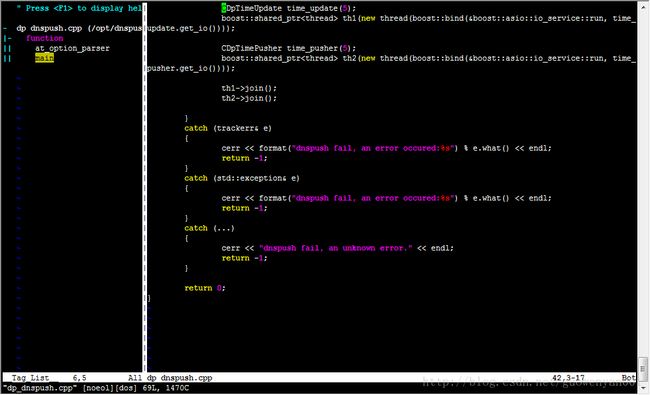Image resolution: width=650 pixels, height=395 pixels.
Task: Click the '[noeol][dos] 69L, 1470C' message
Action: tap(136, 388)
